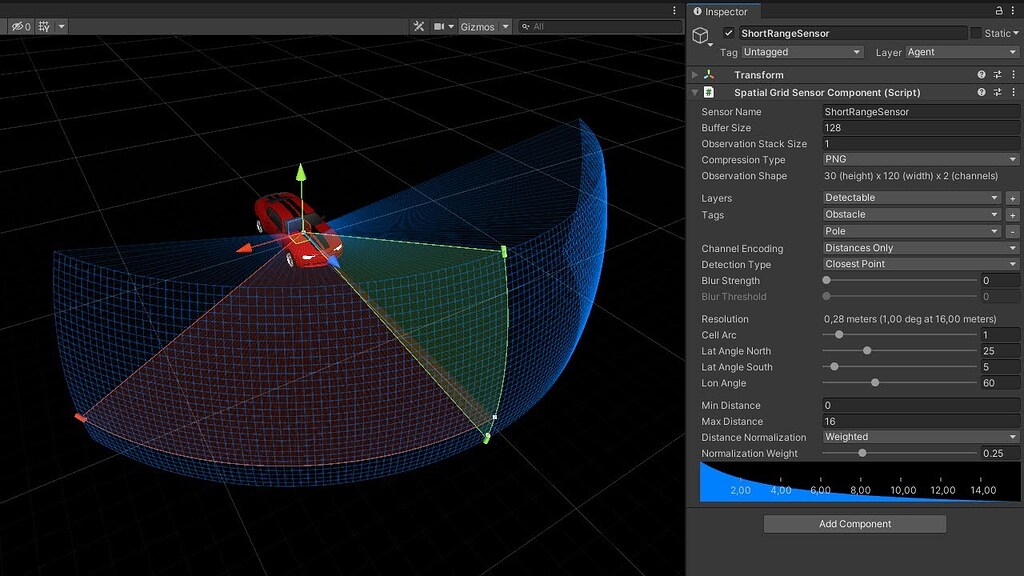Click the scene camera settings icon in the toolbar
Image resolution: width=1024 pixels, height=576 pixels.
(438, 27)
